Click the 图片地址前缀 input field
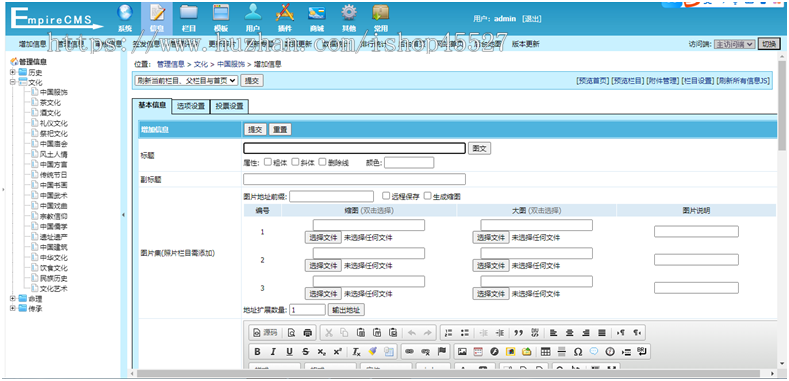This screenshot has height=381, width=789. pyautogui.click(x=332, y=196)
